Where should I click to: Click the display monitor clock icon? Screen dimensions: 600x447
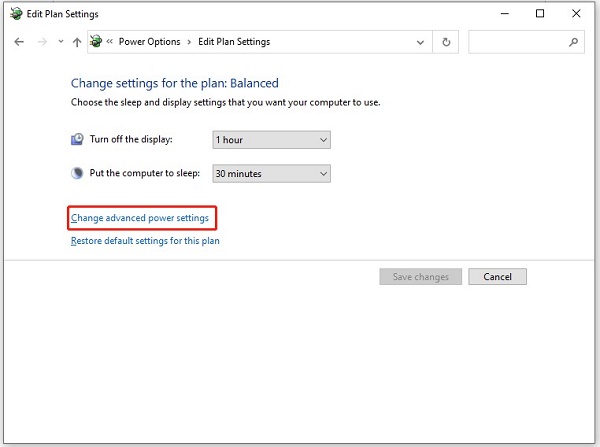[x=77, y=139]
